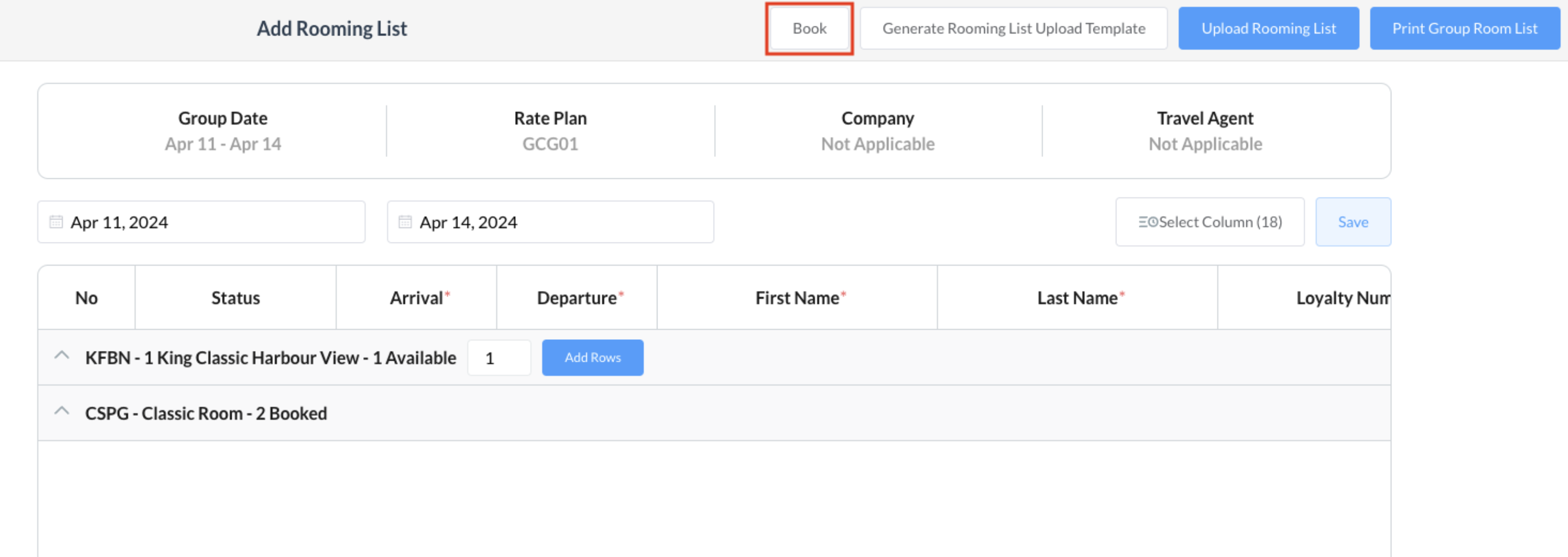
Task: Select the Arrival column header
Action: pyautogui.click(x=416, y=298)
